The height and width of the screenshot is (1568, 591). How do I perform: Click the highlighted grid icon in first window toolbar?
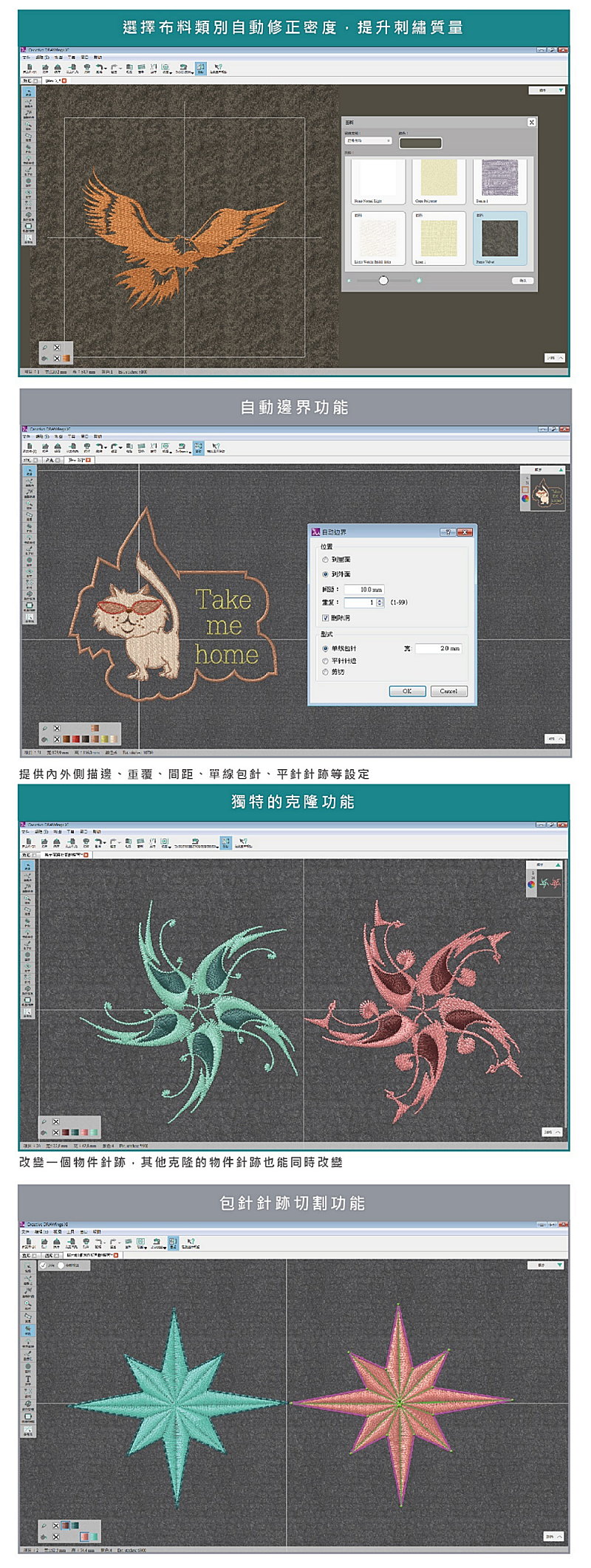click(200, 68)
